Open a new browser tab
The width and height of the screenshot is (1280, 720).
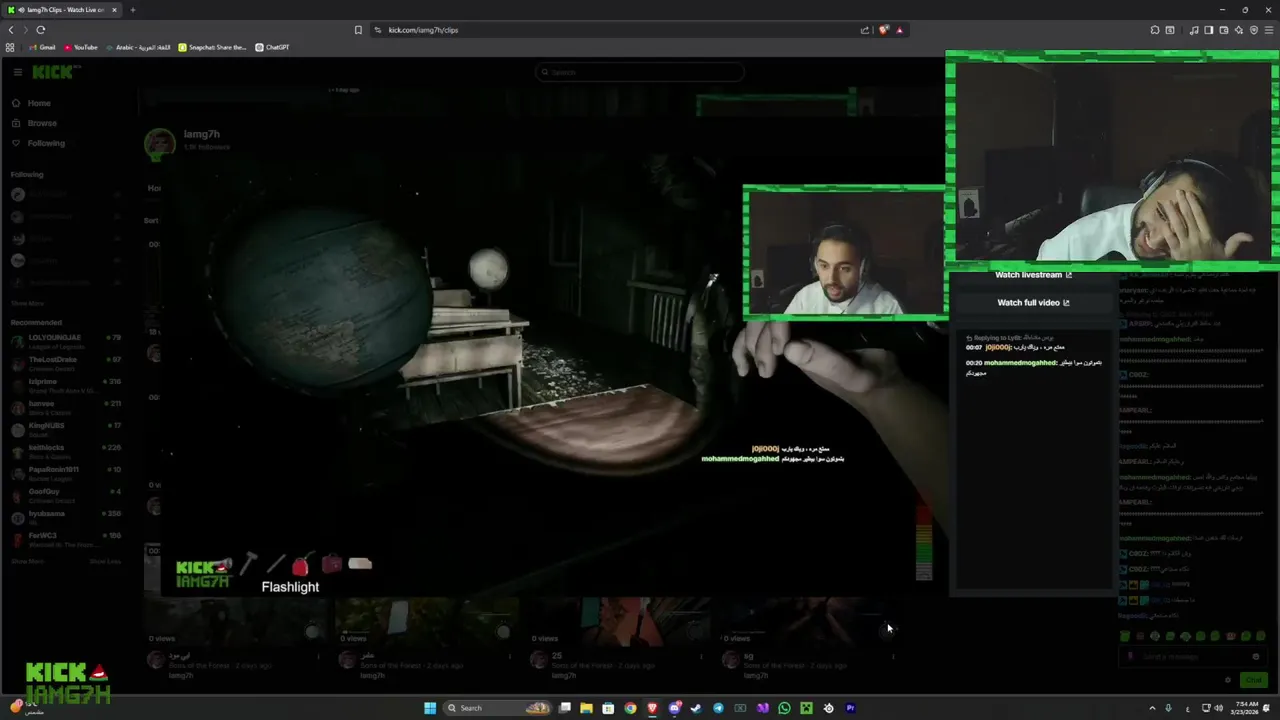[x=132, y=10]
